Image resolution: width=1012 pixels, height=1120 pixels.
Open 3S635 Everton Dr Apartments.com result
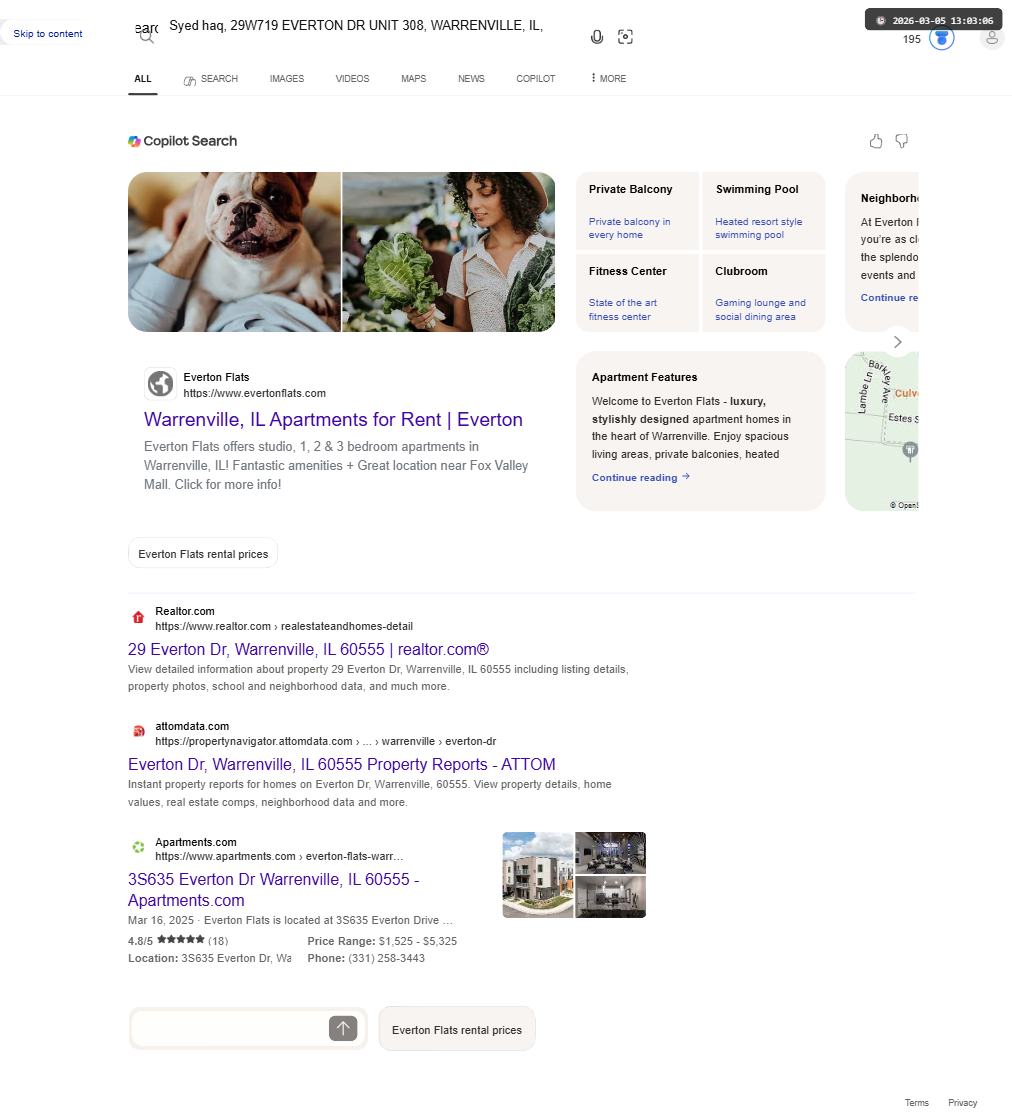[x=274, y=890]
